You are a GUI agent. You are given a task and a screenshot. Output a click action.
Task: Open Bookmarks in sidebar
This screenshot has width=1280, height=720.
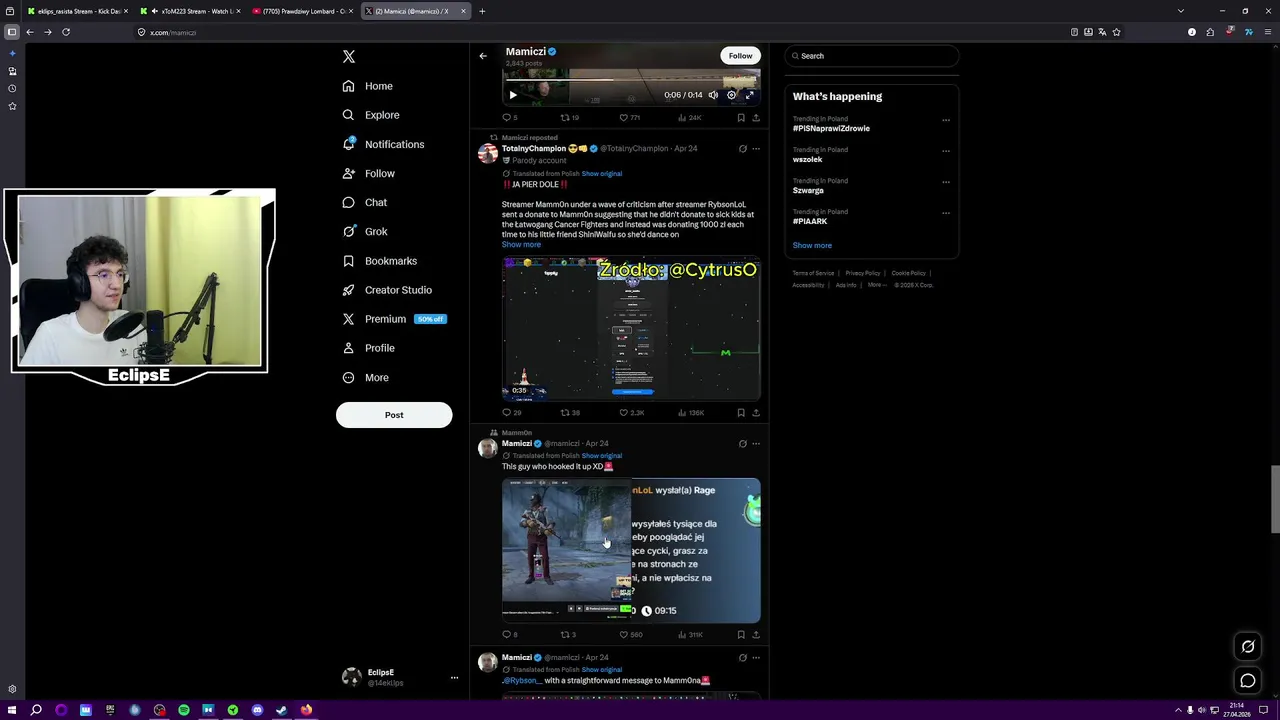pos(379,261)
